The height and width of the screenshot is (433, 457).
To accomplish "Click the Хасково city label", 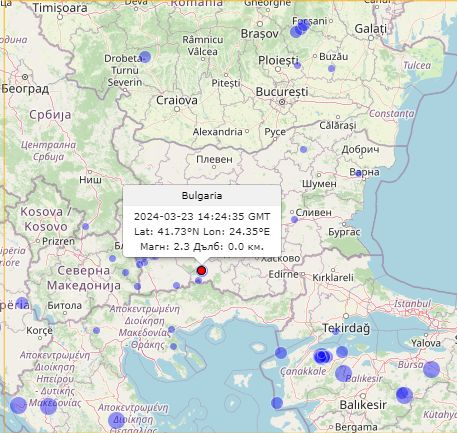I will coord(281,258).
